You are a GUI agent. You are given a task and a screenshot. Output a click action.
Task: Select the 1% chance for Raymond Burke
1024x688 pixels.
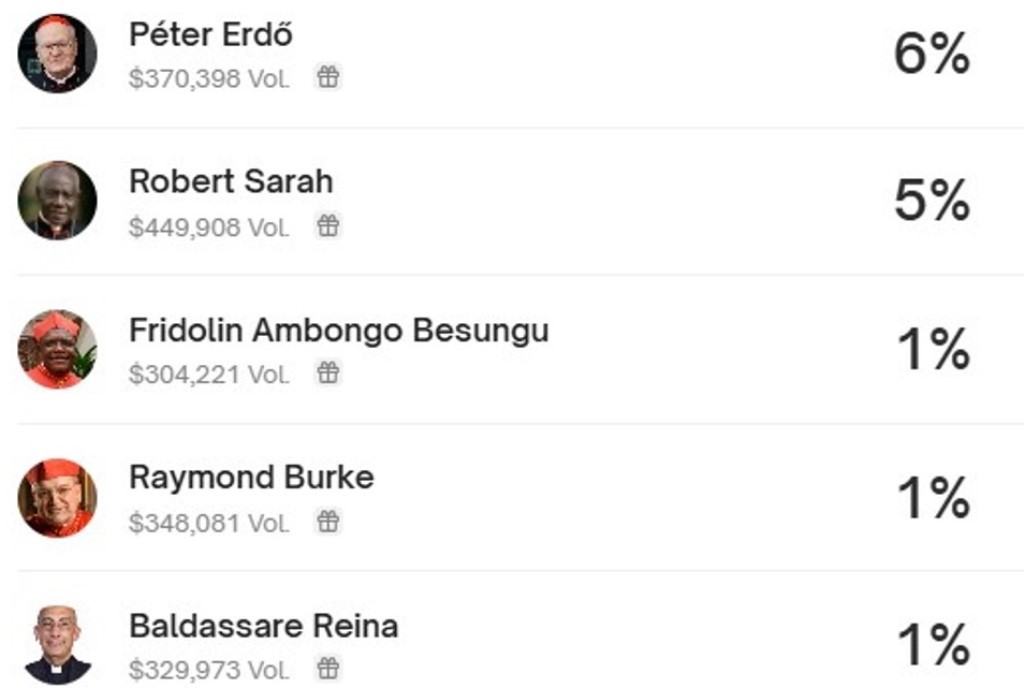pos(933,498)
